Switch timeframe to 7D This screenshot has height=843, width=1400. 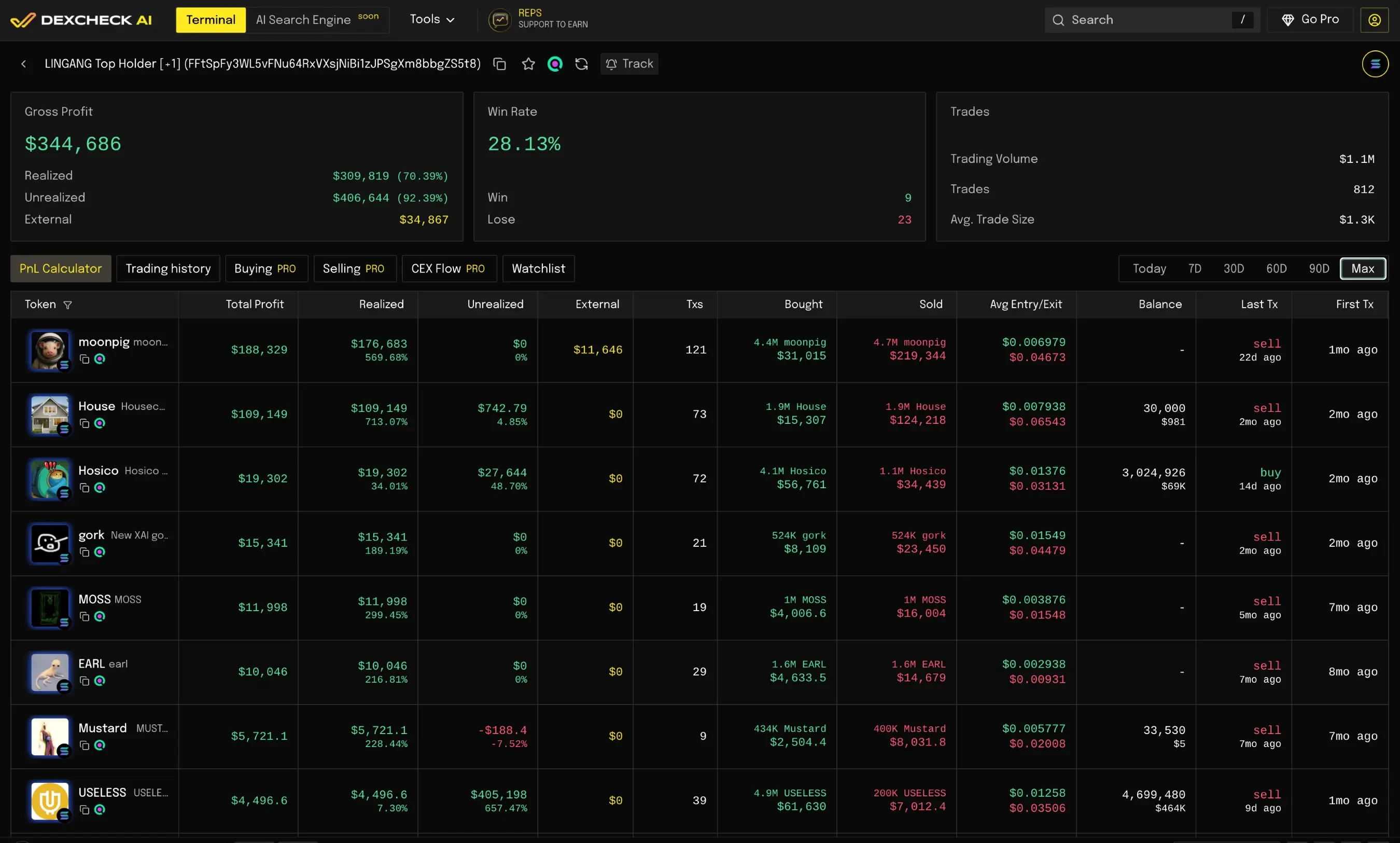[1194, 268]
